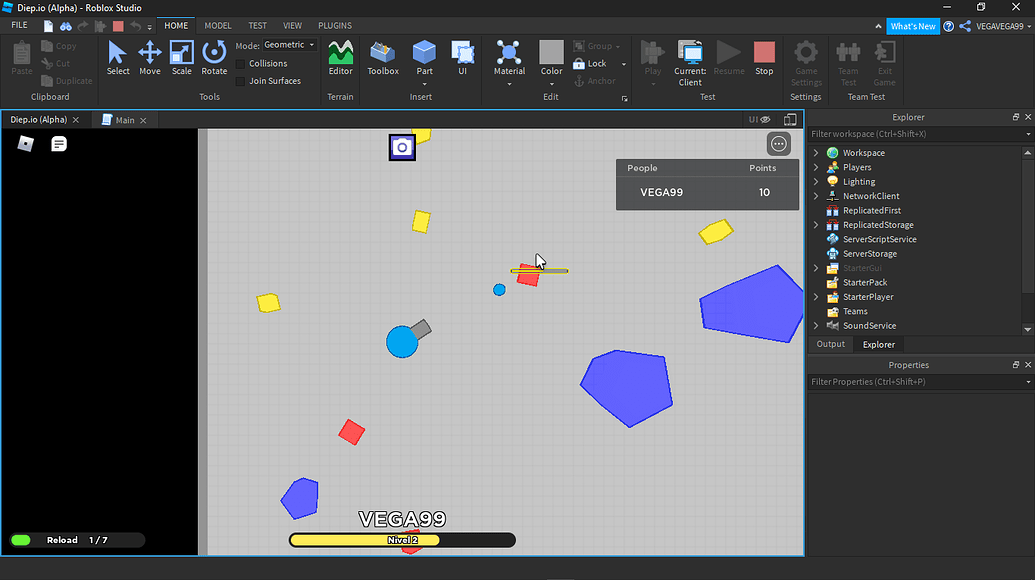The width and height of the screenshot is (1035, 580).
Task: Switch to the Model ribbon tab
Action: 217,25
